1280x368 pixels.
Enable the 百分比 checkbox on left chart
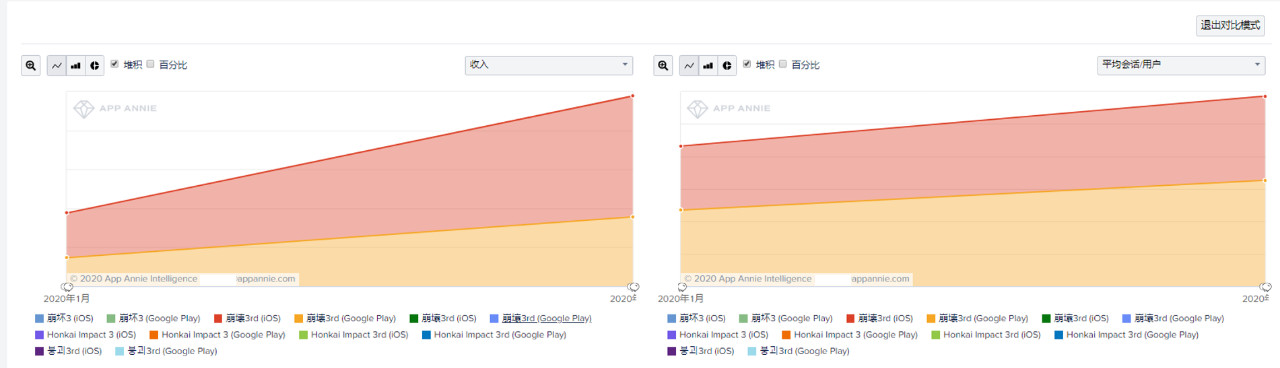tap(151, 64)
